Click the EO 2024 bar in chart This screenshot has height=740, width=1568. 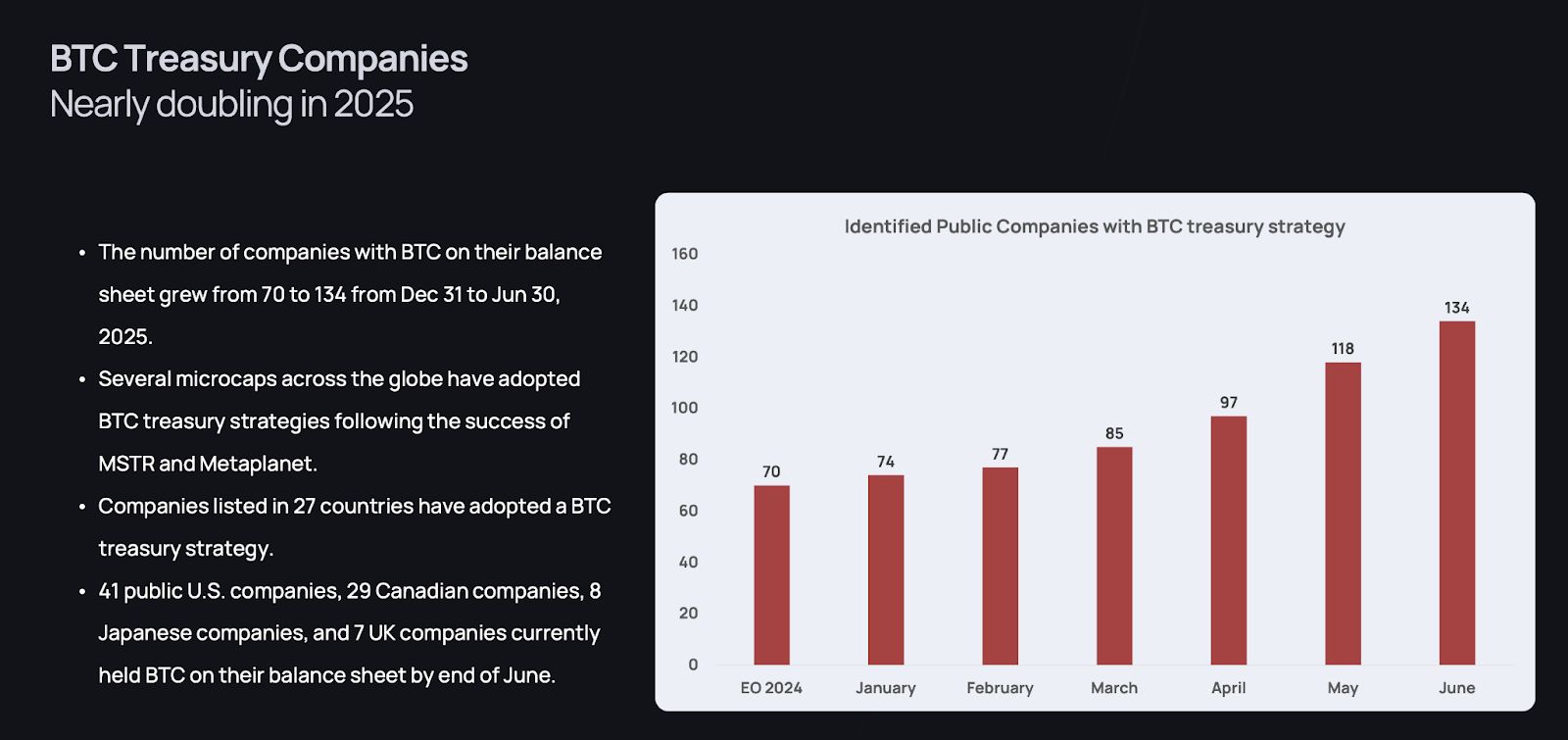pyautogui.click(x=771, y=575)
